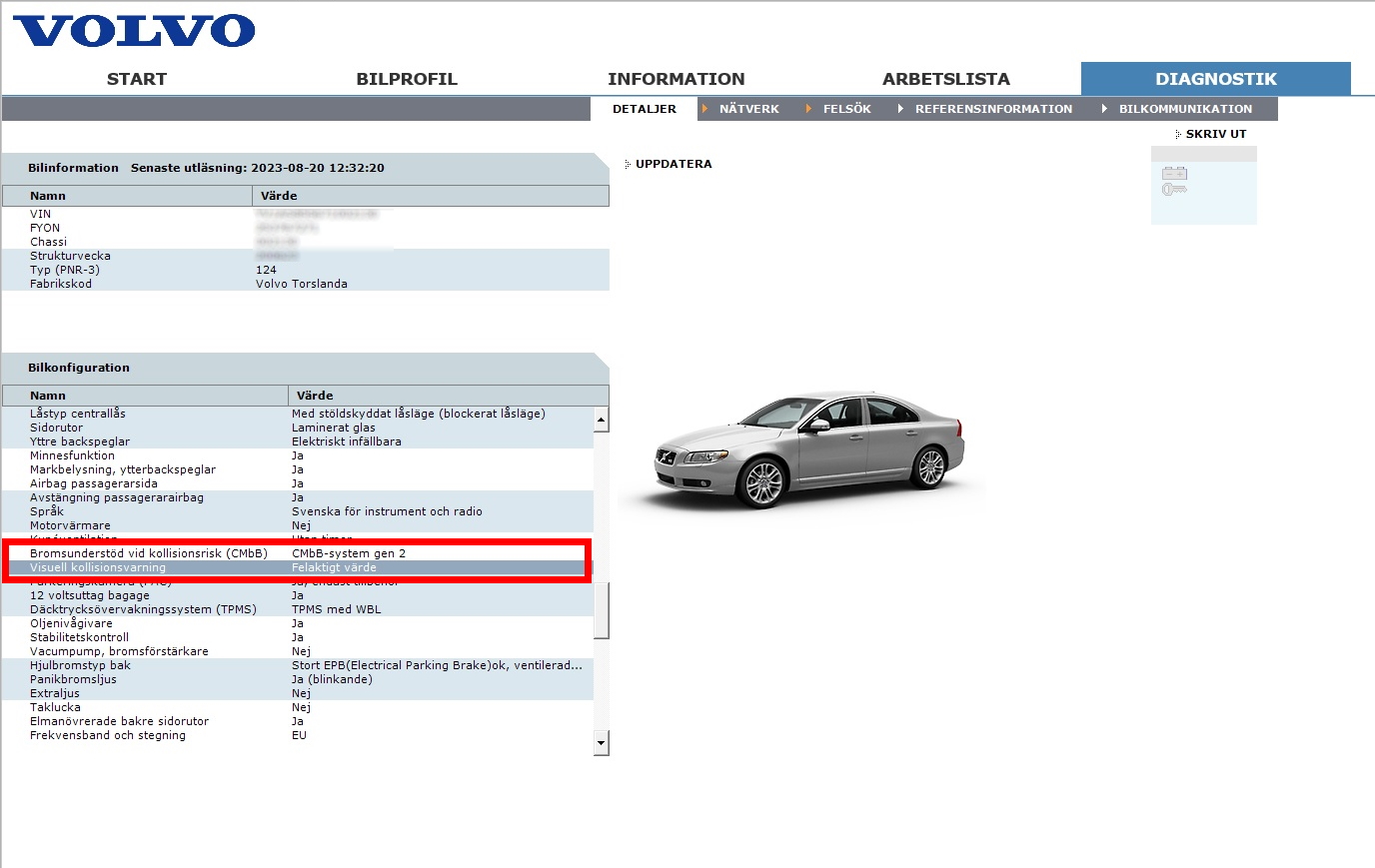Open the INFORMATION tab
Viewport: 1375px width, 868px height.
coord(677,79)
